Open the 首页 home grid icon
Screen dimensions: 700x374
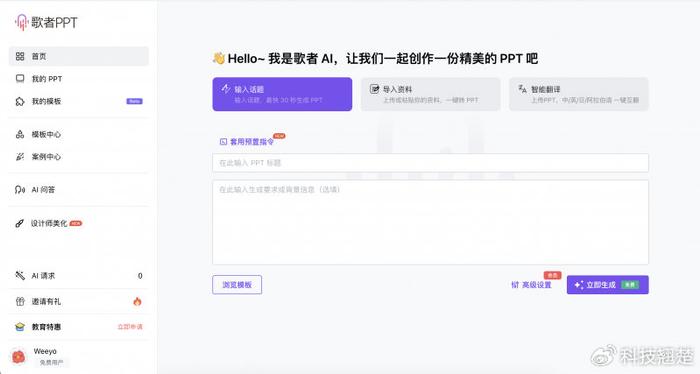[20, 56]
